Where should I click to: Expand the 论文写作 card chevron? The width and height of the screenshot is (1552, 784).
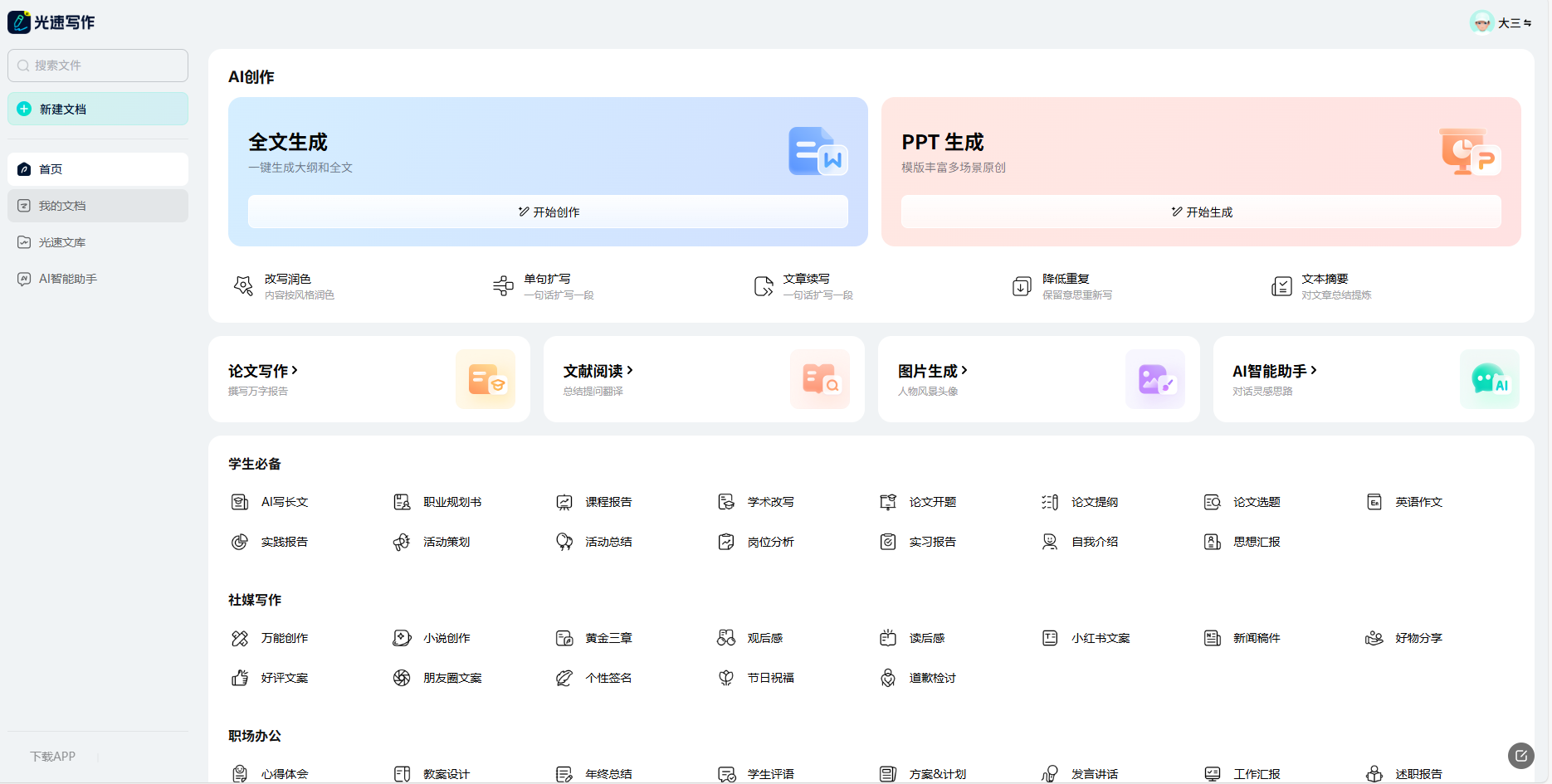point(295,371)
